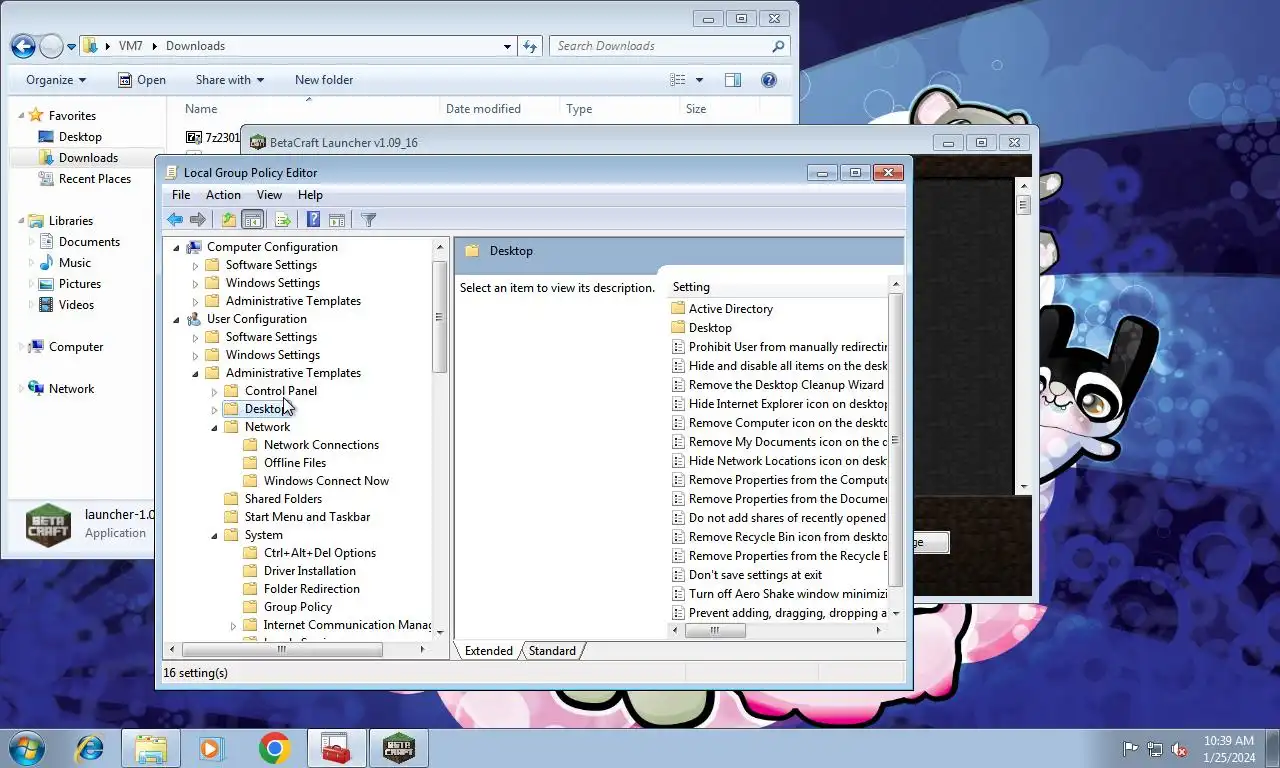Open the View menu
This screenshot has height=768, width=1280.
click(269, 195)
